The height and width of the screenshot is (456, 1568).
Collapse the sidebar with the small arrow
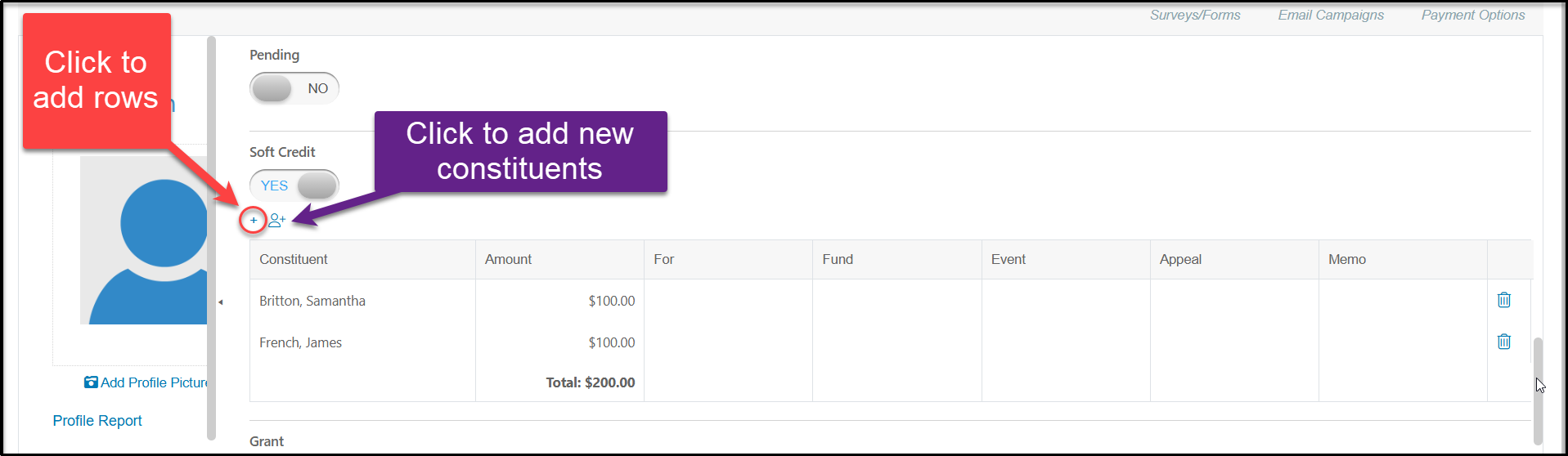coord(221,302)
